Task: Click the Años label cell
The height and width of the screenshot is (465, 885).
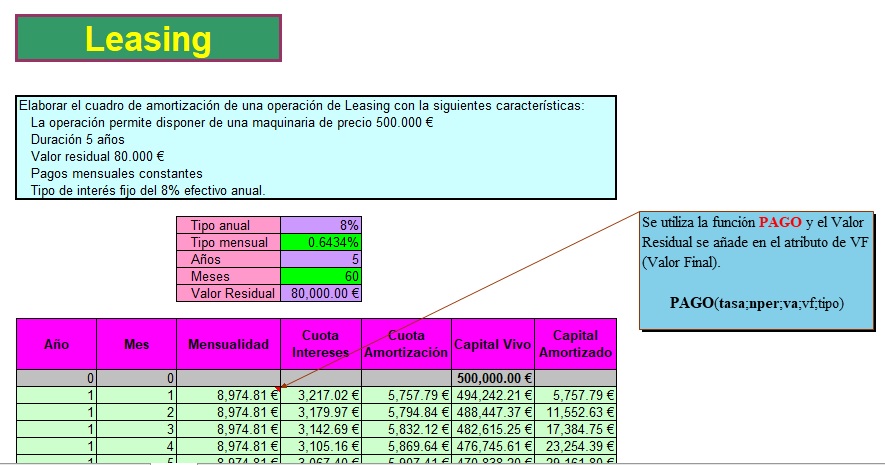Action: (x=229, y=259)
